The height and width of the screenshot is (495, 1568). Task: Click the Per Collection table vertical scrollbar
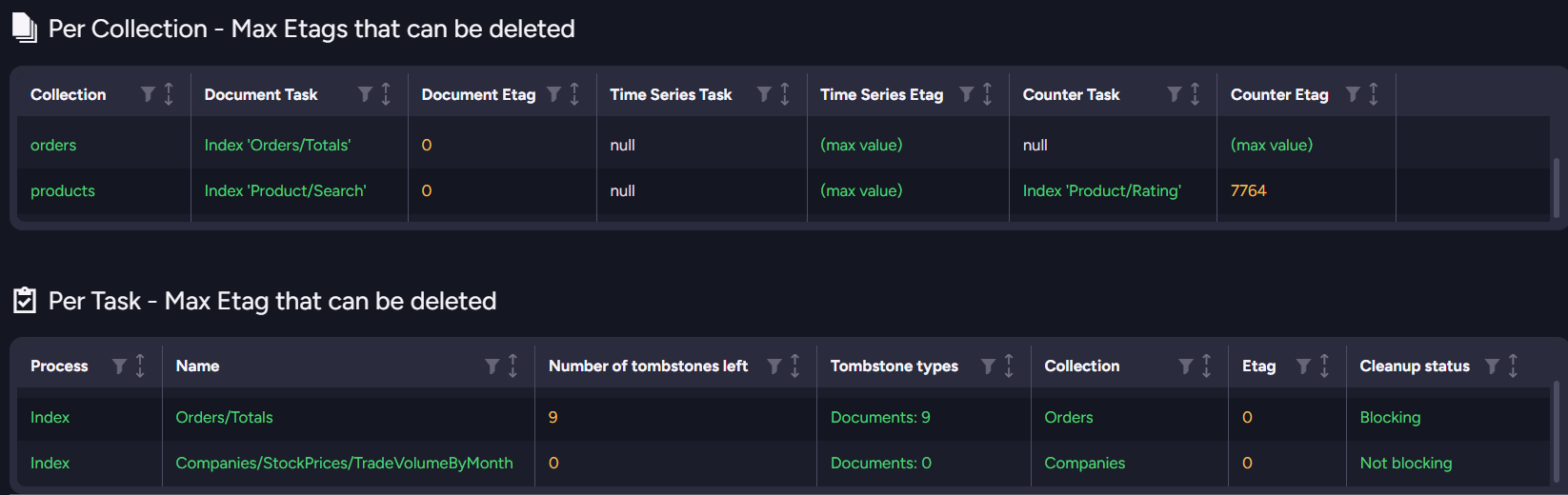pyautogui.click(x=1557, y=188)
